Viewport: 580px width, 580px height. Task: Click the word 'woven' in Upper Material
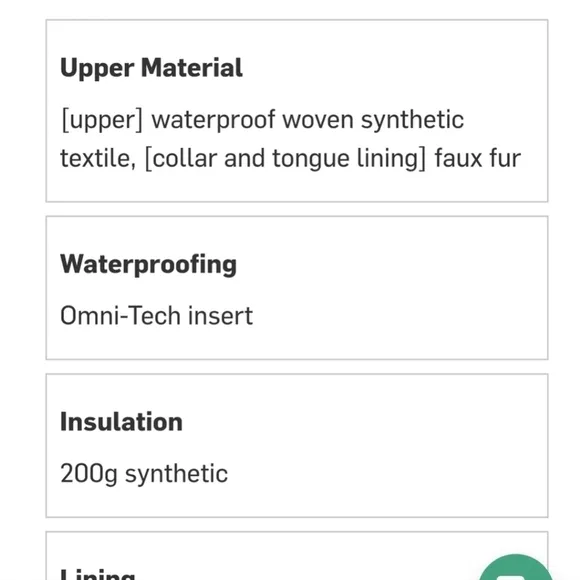318,120
